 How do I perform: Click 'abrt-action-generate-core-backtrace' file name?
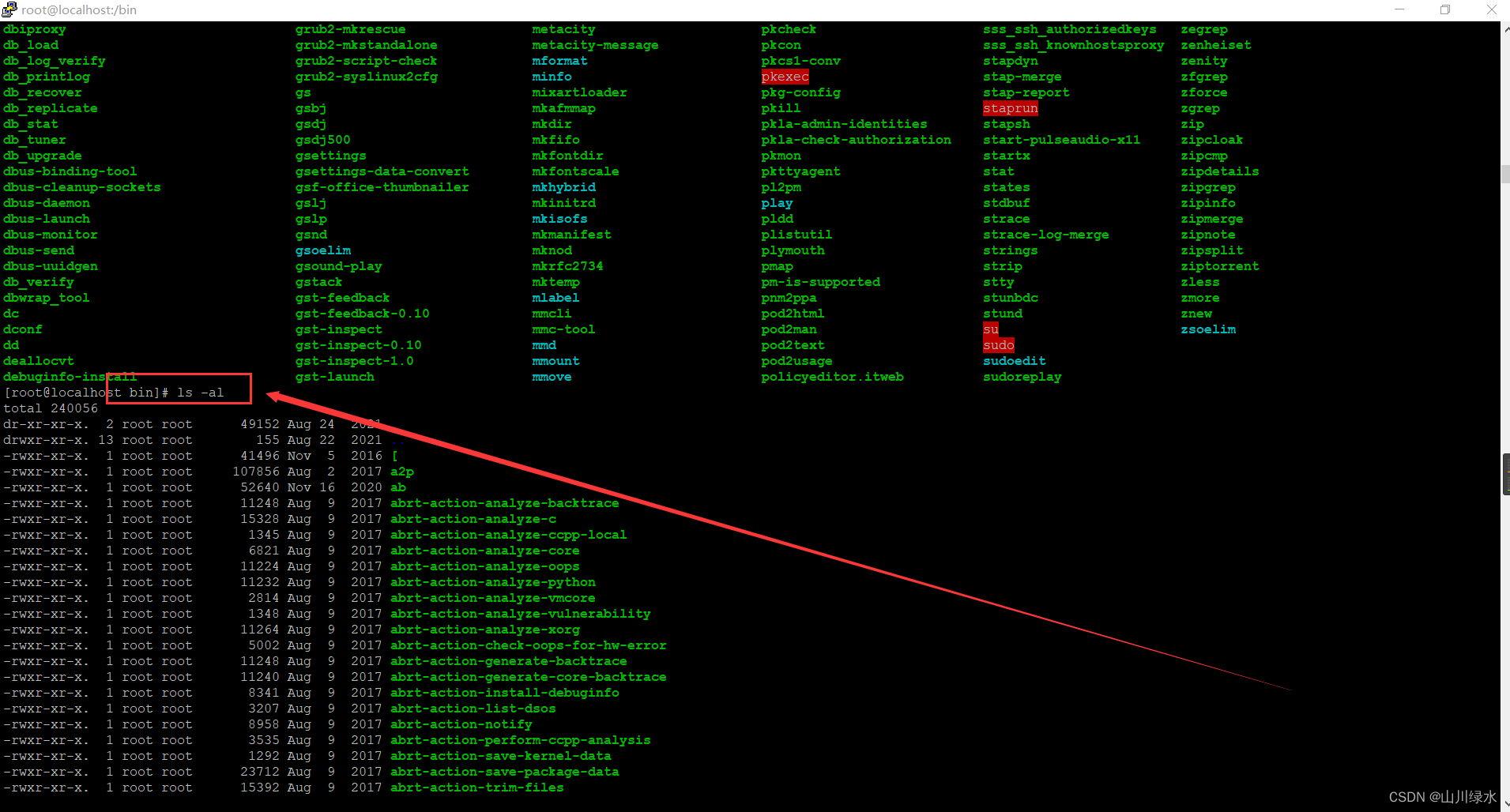pos(529,677)
